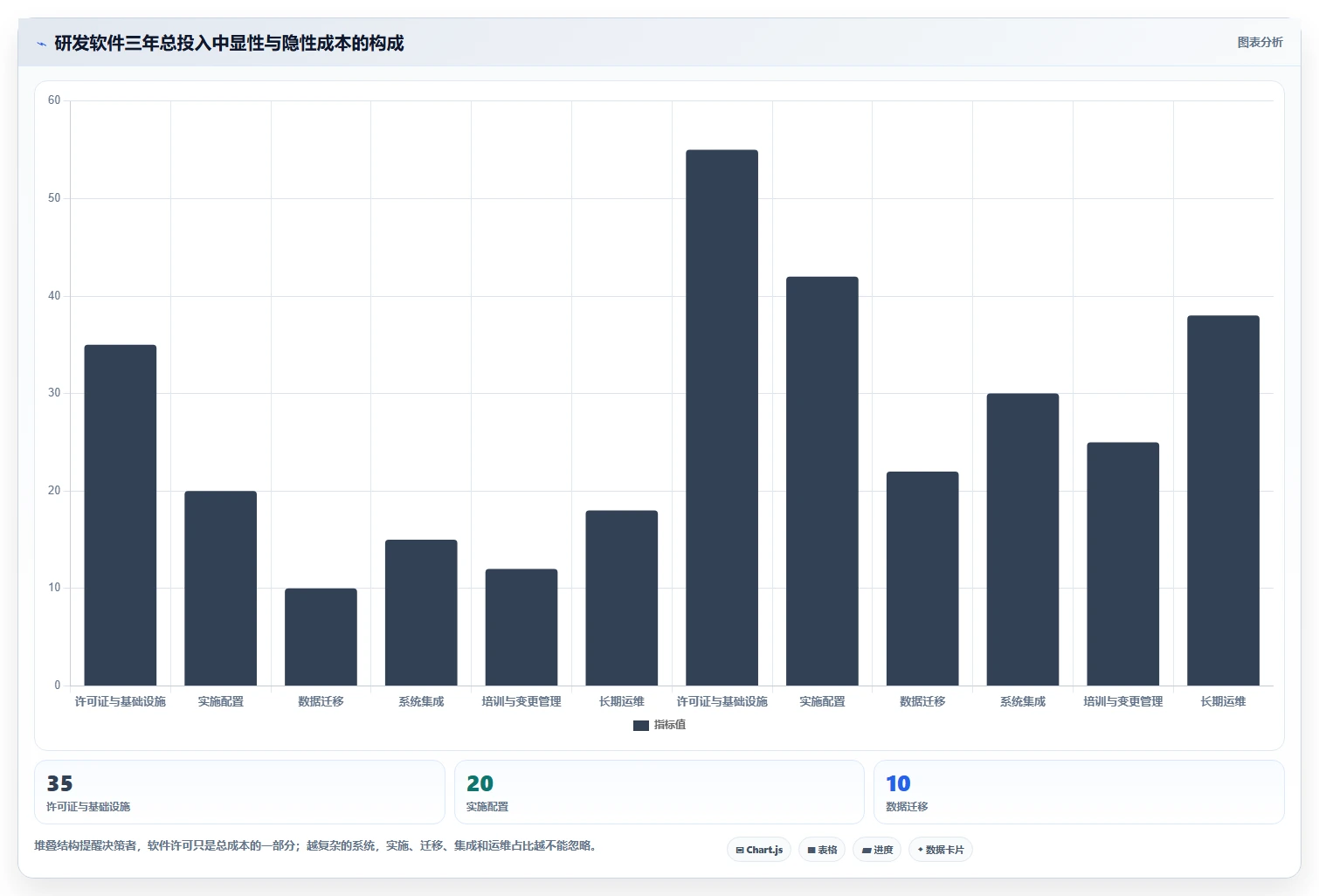Click the shortest 数据迁移 bar valued 10
Image resolution: width=1319 pixels, height=896 pixels.
point(321,637)
